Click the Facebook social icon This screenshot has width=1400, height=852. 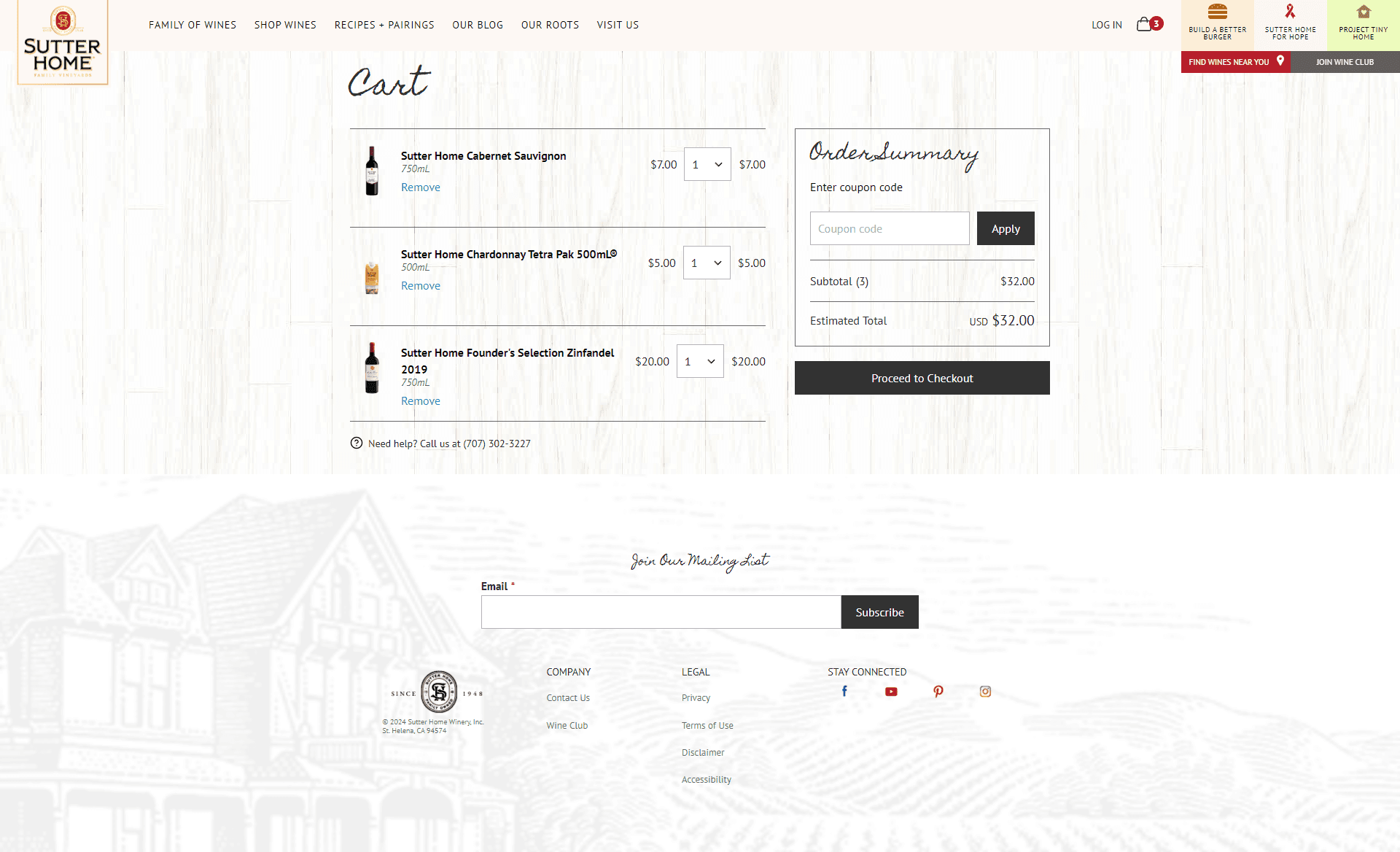844,691
